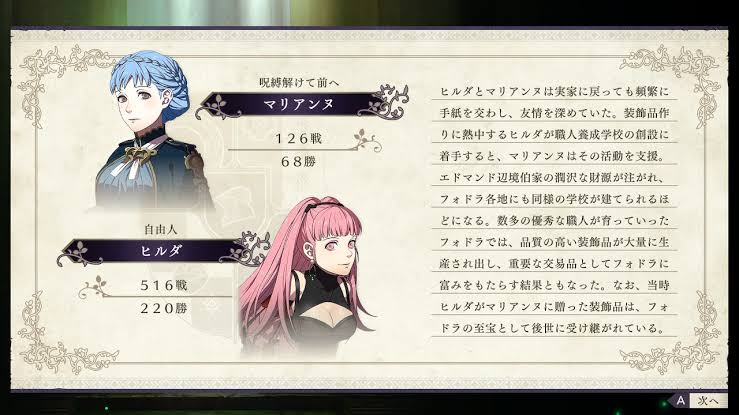Click the A button icon
Screen dimensions: 739x415
coord(680,400)
